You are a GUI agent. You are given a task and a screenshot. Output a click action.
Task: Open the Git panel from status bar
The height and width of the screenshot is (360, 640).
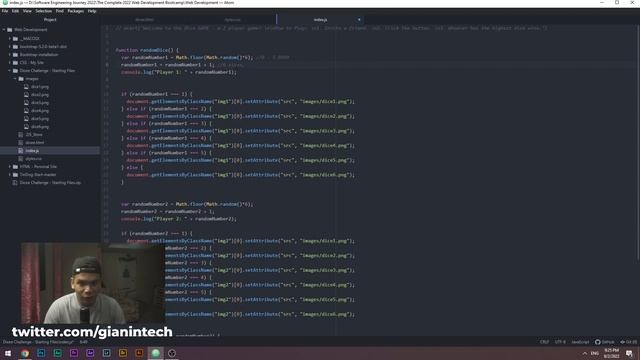(x=628, y=342)
